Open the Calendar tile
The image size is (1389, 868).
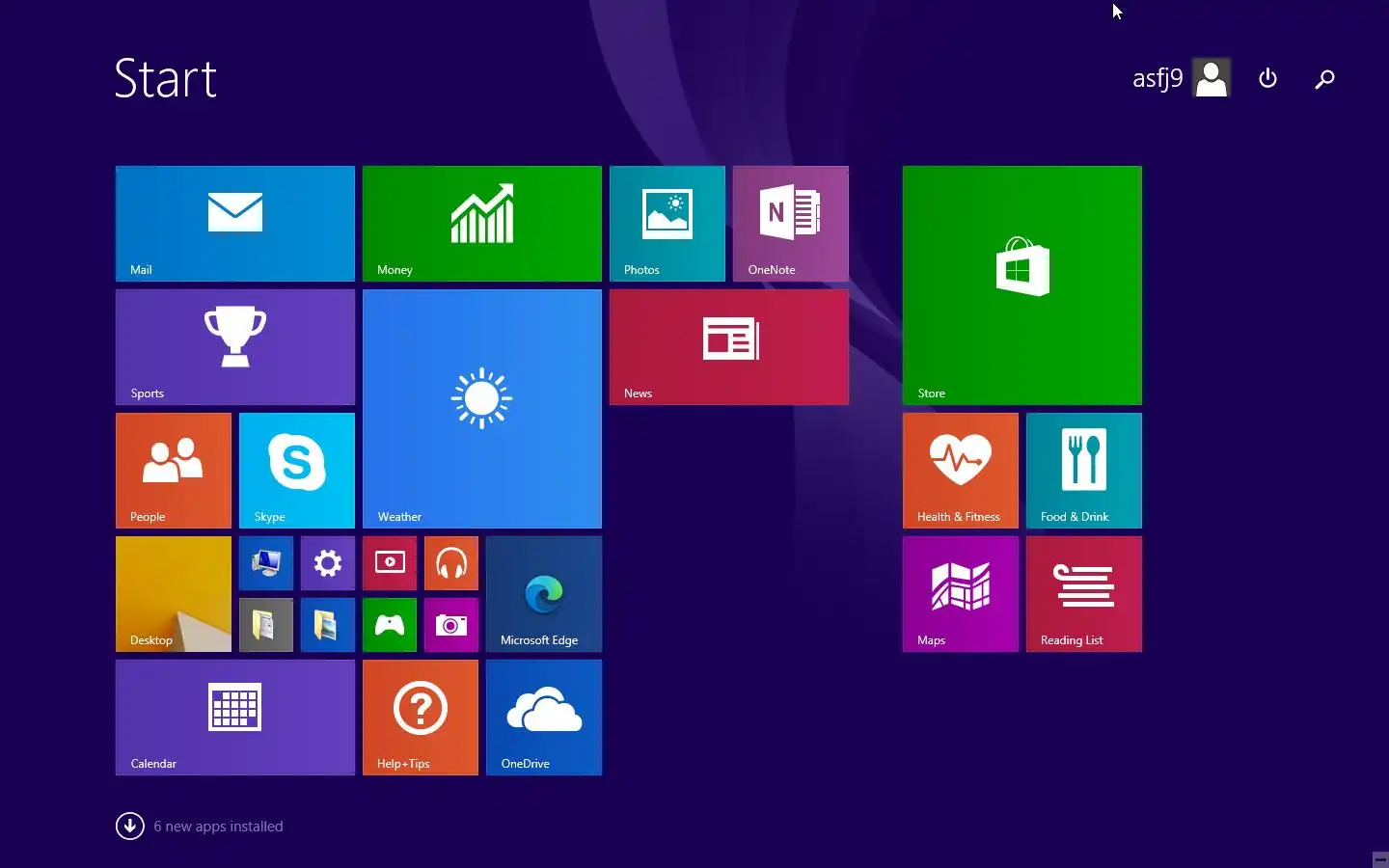[x=235, y=718]
